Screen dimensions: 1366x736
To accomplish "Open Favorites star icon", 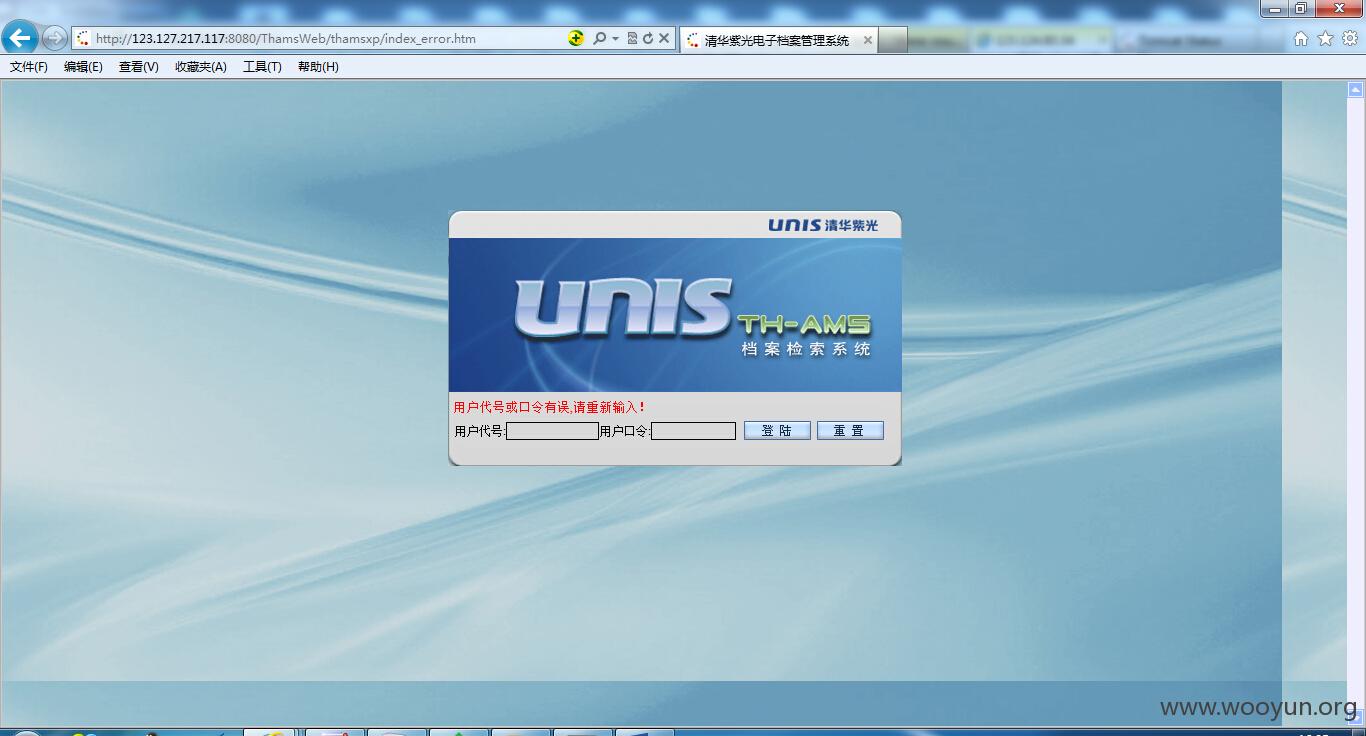I will click(x=1325, y=38).
